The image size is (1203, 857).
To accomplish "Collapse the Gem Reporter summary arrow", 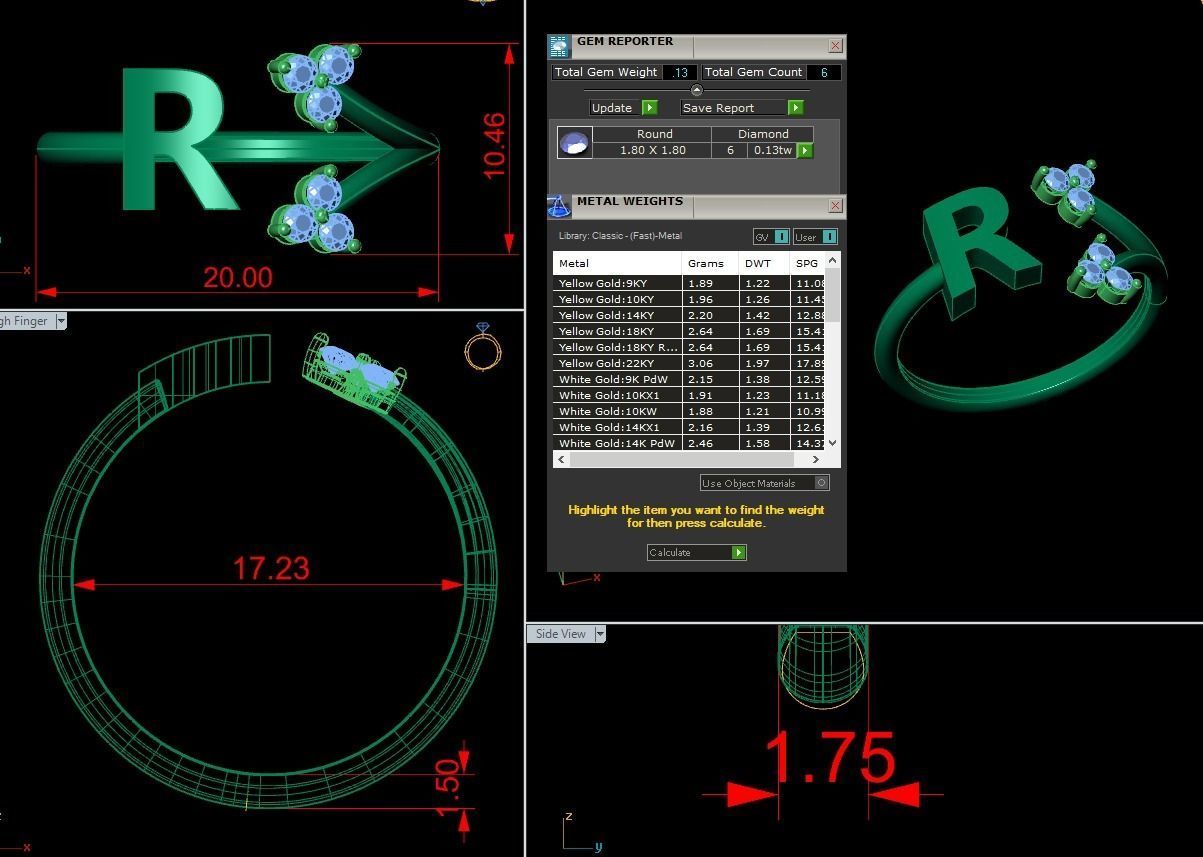I will tap(697, 91).
